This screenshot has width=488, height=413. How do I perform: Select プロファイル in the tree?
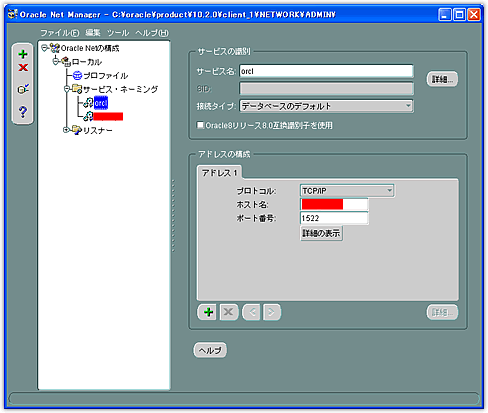(106, 76)
